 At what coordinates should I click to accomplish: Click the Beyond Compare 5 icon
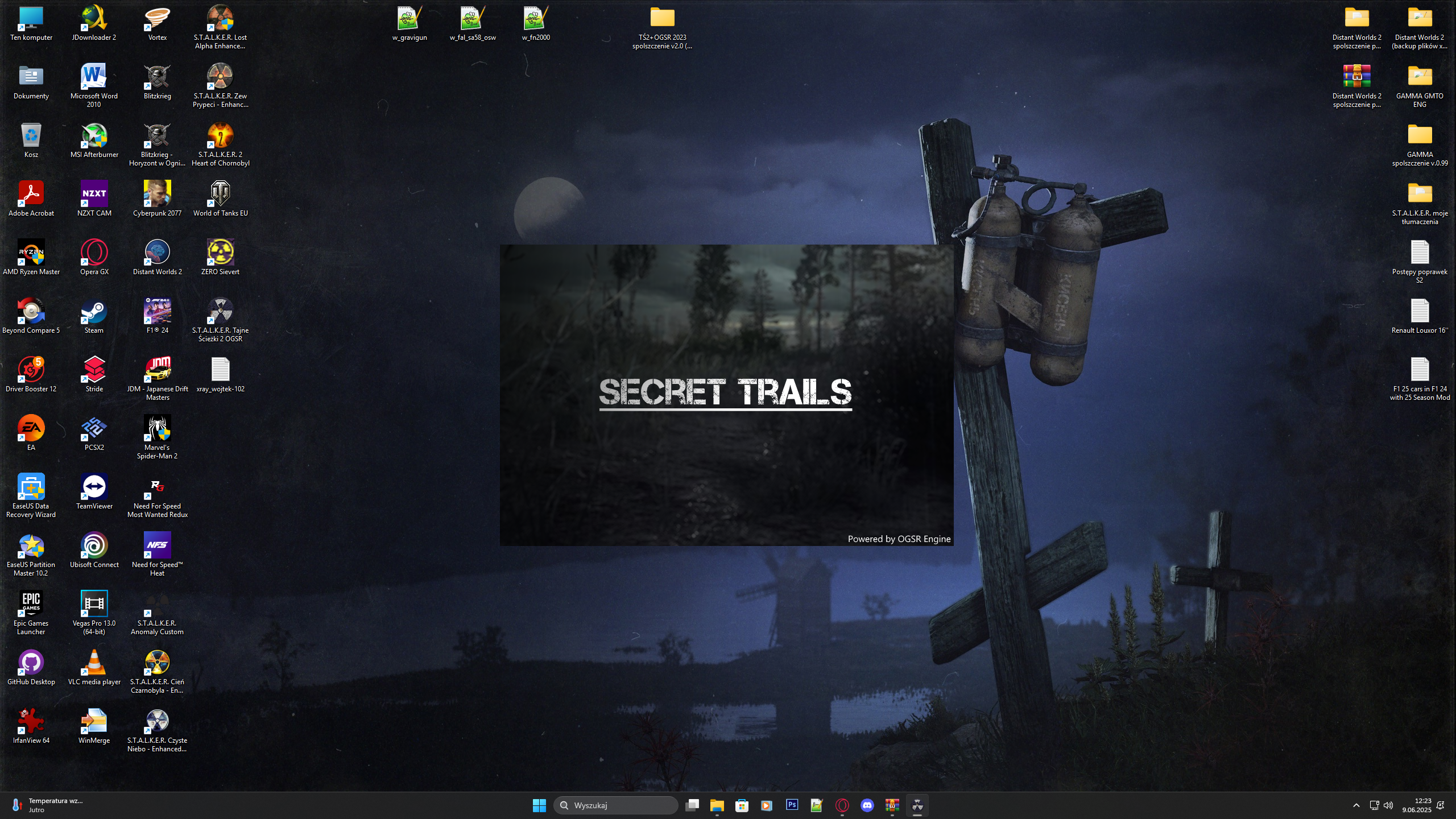click(x=31, y=317)
